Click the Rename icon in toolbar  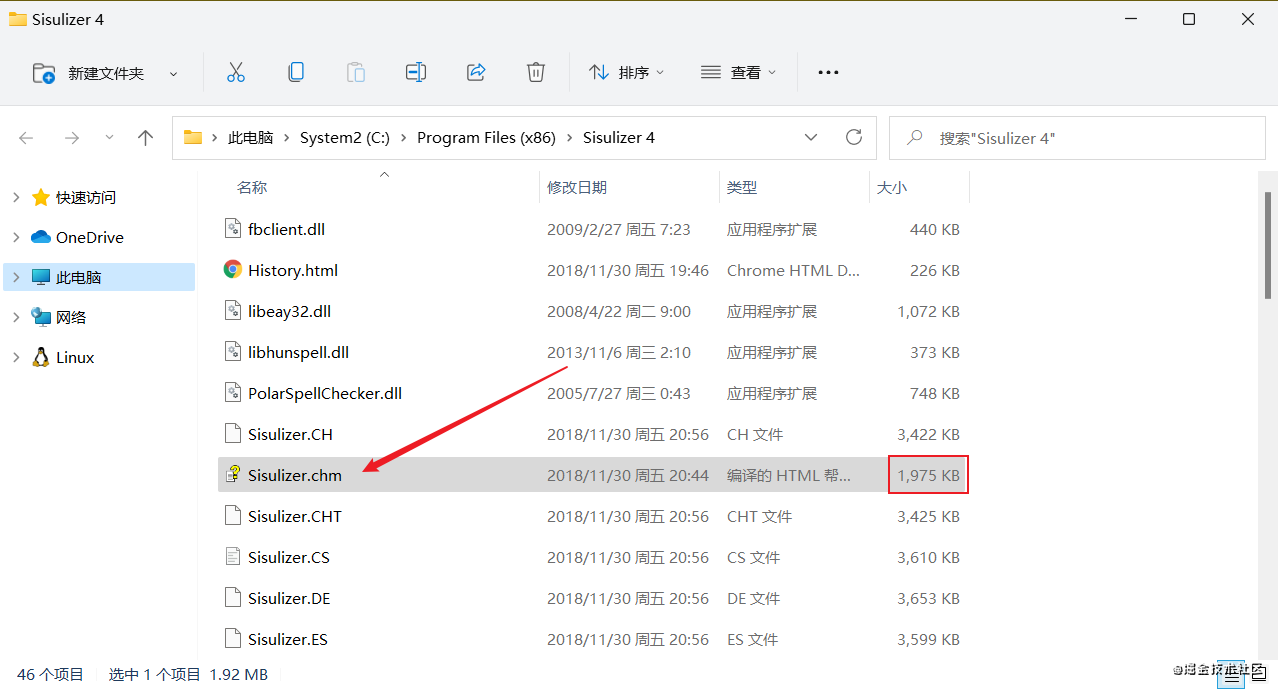pyautogui.click(x=416, y=72)
